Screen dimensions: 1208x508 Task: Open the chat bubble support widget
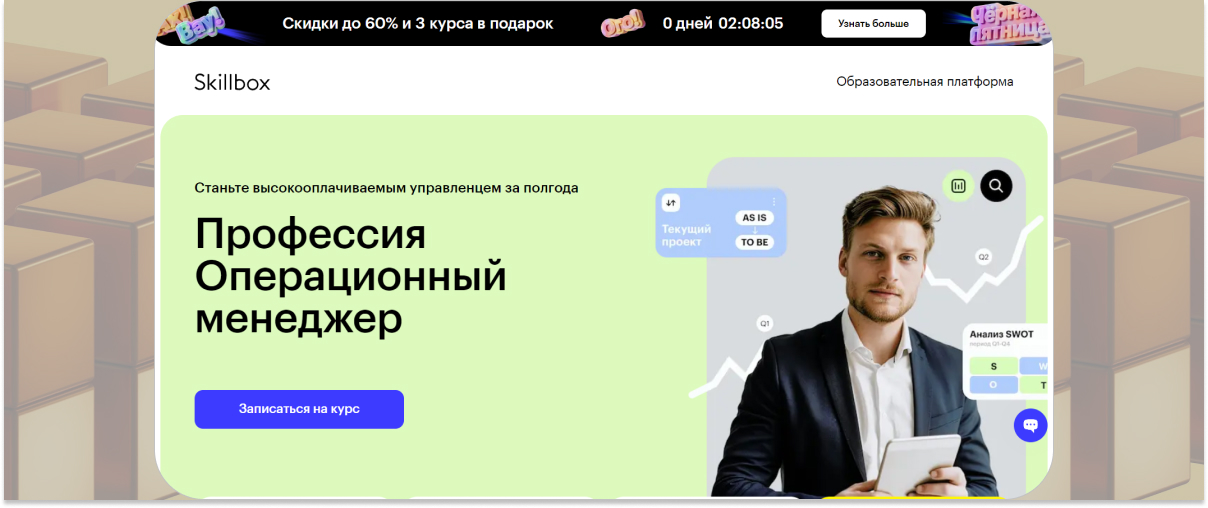(x=1030, y=425)
